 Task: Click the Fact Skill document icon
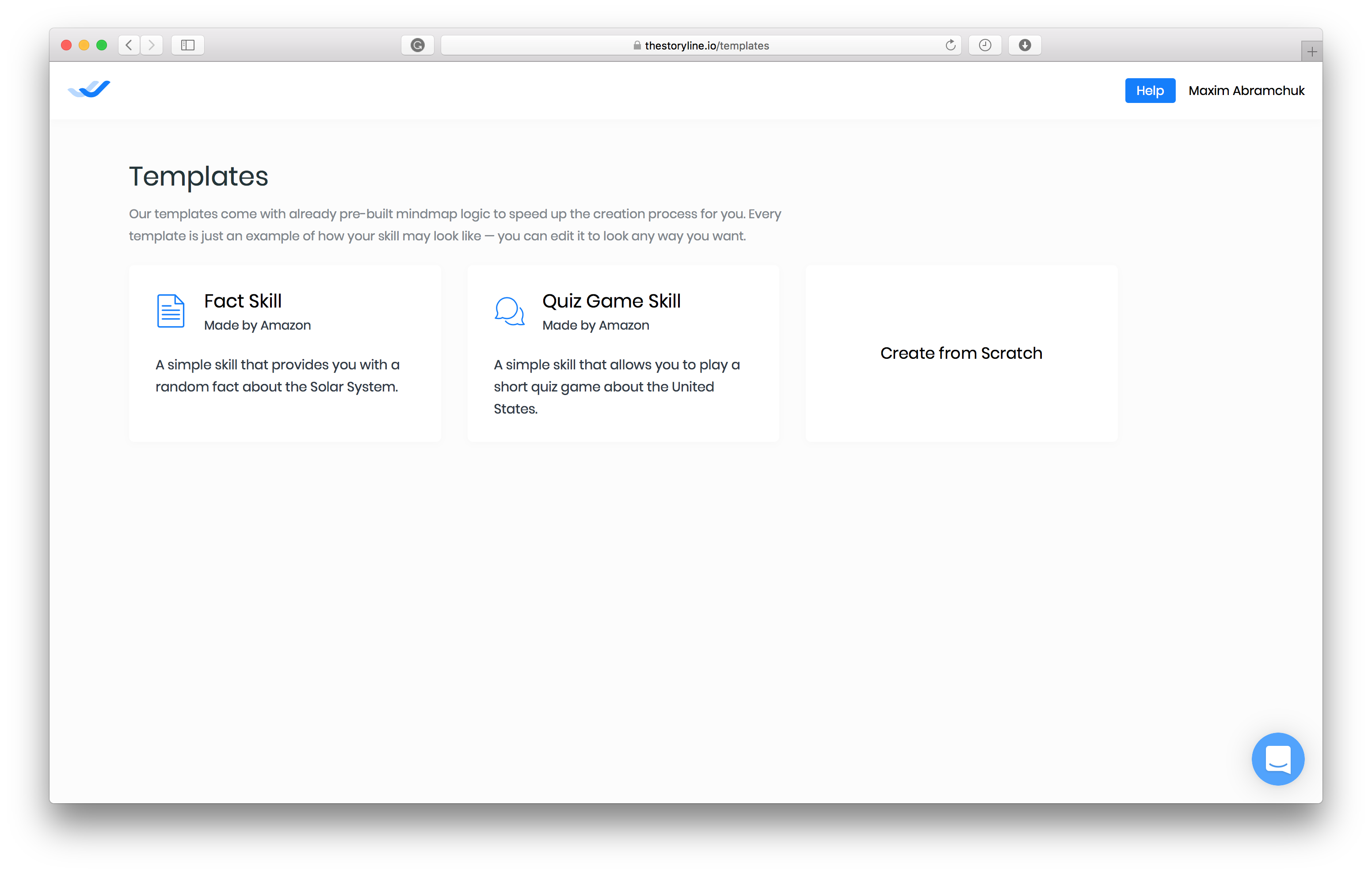170,311
